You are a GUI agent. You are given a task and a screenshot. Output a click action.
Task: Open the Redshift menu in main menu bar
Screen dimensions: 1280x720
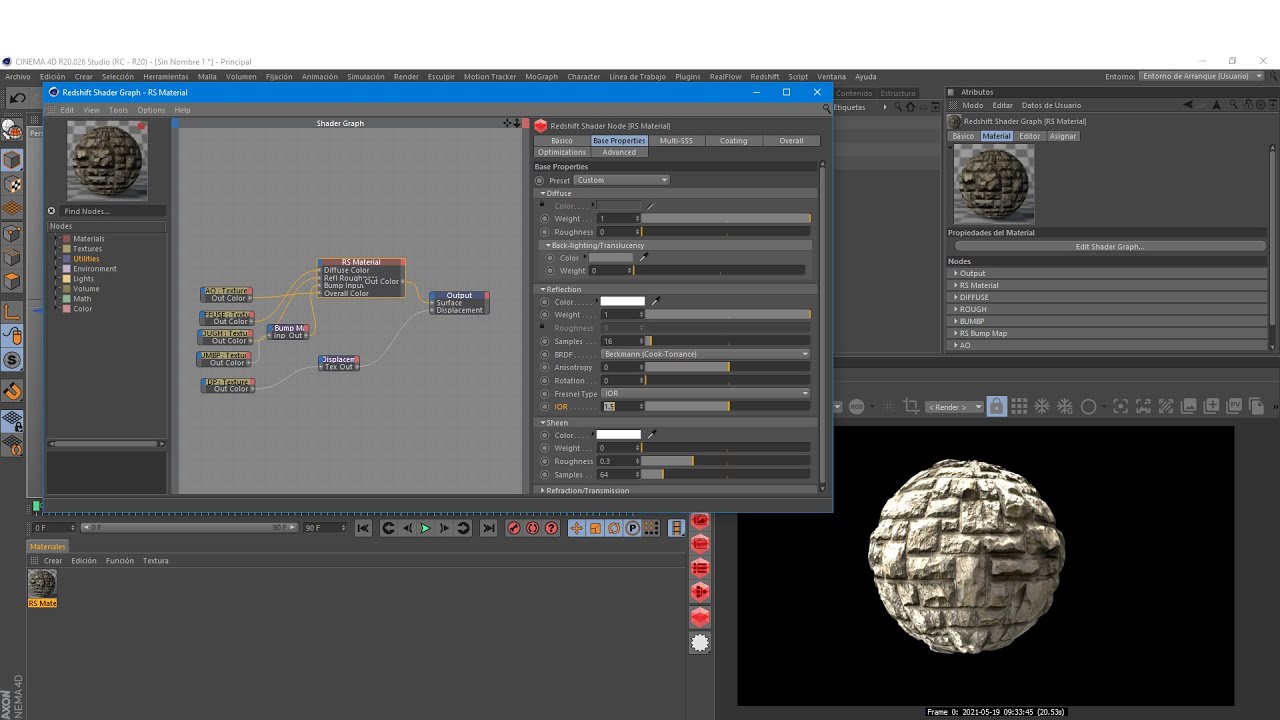click(765, 76)
